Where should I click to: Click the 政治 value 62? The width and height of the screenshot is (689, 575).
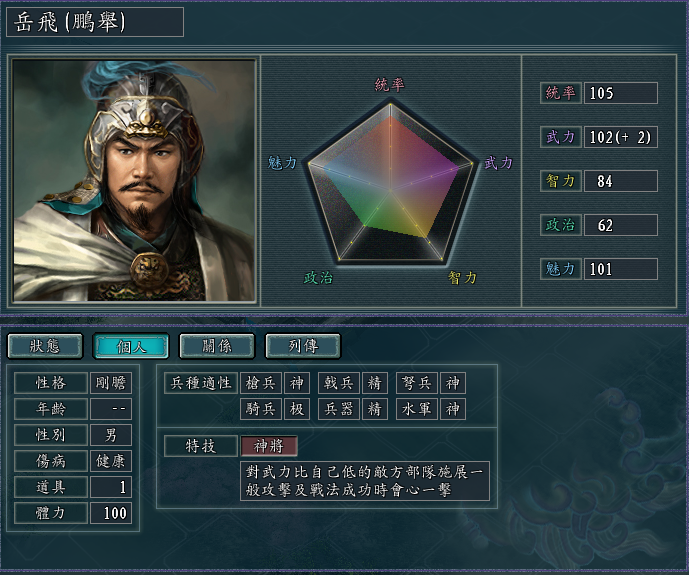pyautogui.click(x=620, y=225)
